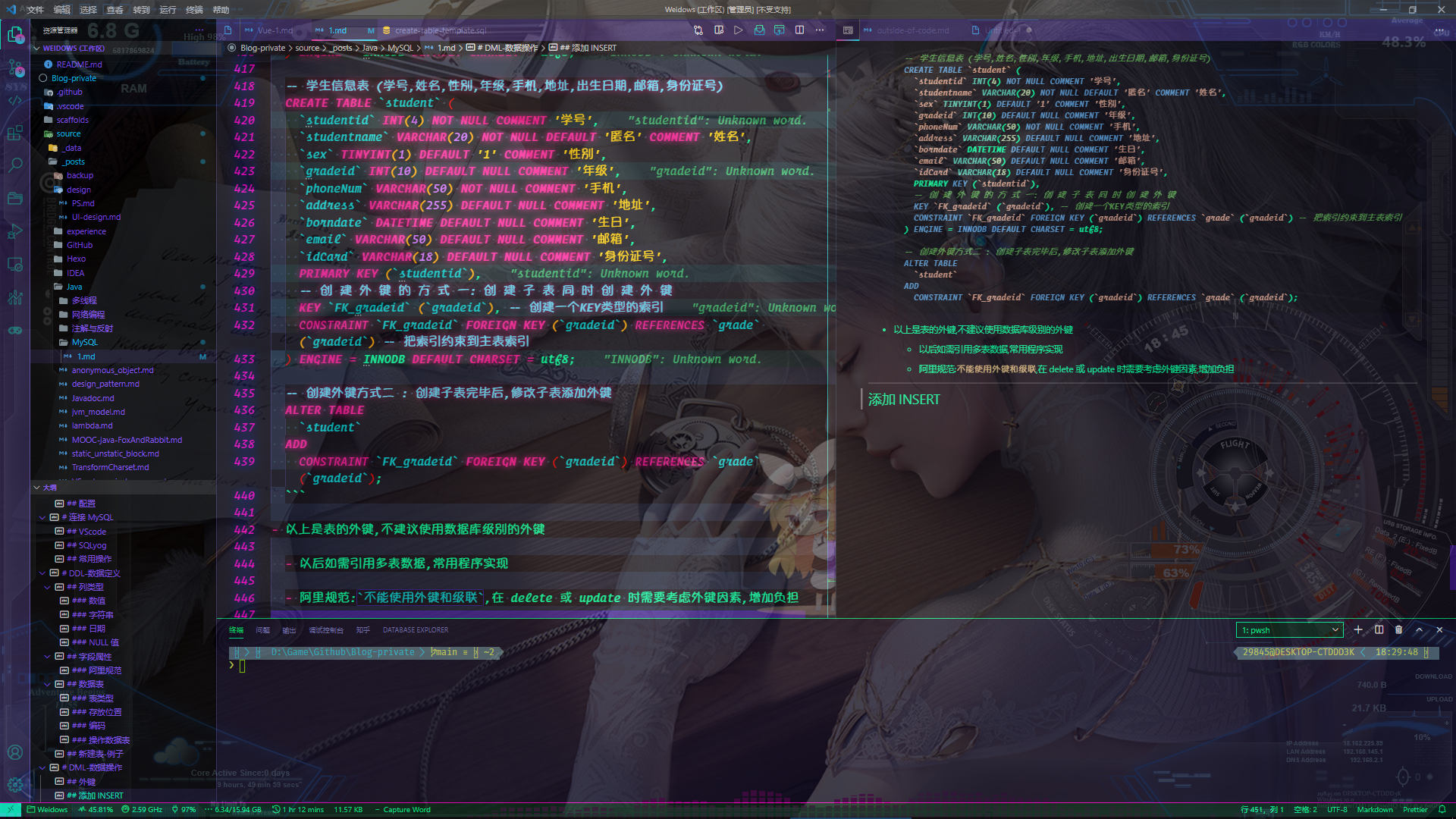Switch to the 输出 (Output) panel tab

point(289,630)
